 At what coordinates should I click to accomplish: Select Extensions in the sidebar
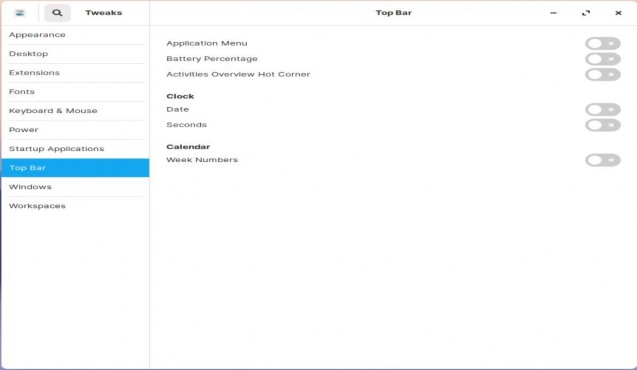point(75,73)
